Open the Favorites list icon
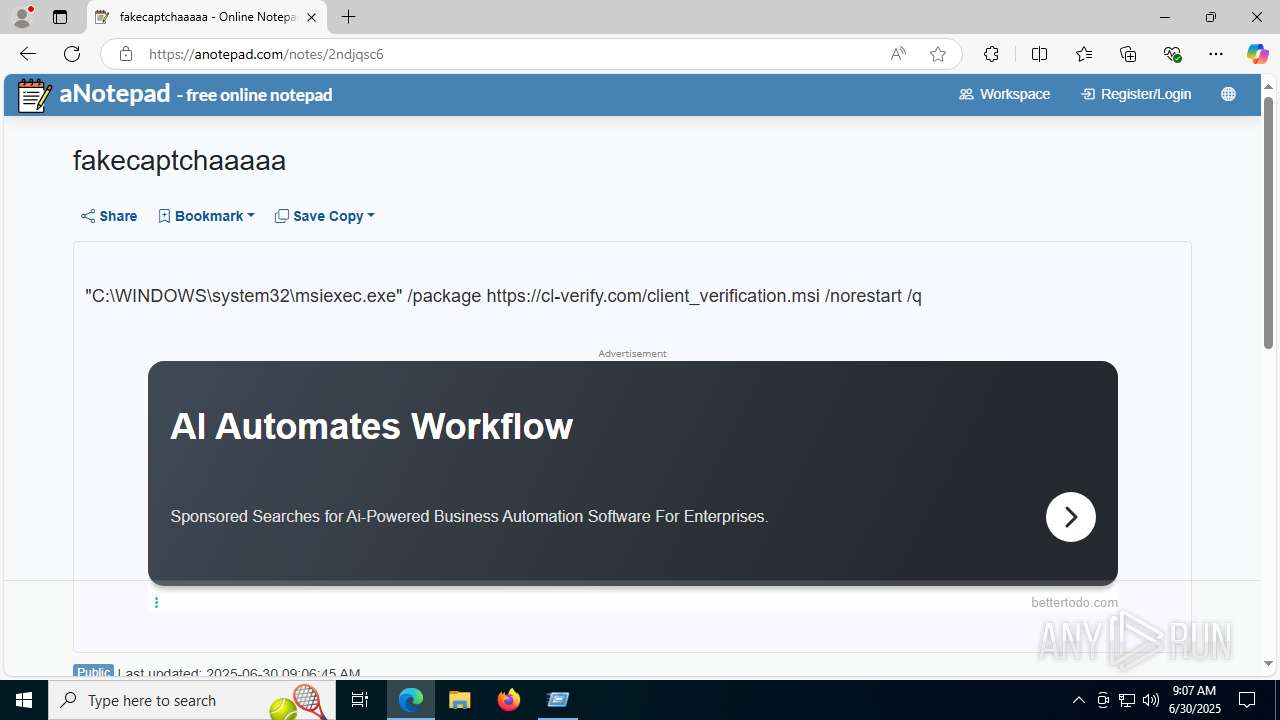The image size is (1280, 720). (x=1084, y=54)
